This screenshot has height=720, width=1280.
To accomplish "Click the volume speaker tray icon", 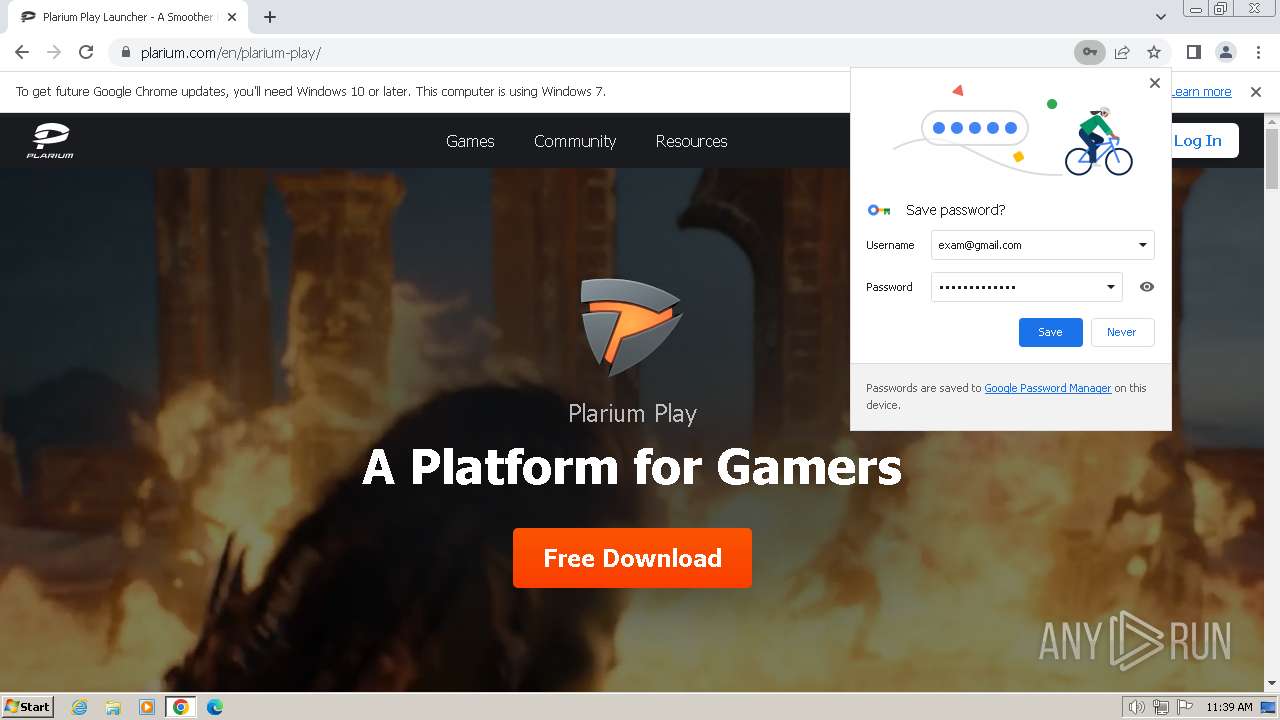I will coord(1136,707).
